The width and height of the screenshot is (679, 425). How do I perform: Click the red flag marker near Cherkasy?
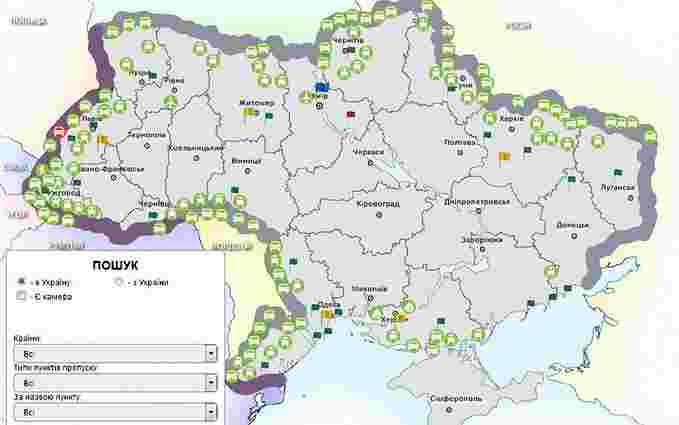[x=351, y=115]
